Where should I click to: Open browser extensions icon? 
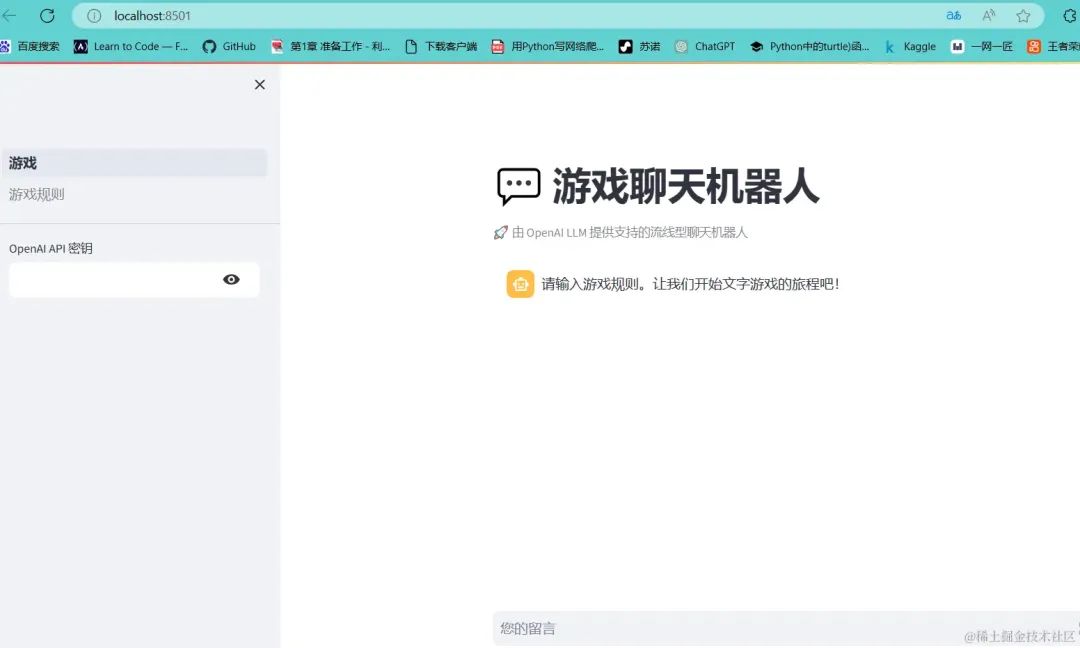[x=1070, y=15]
